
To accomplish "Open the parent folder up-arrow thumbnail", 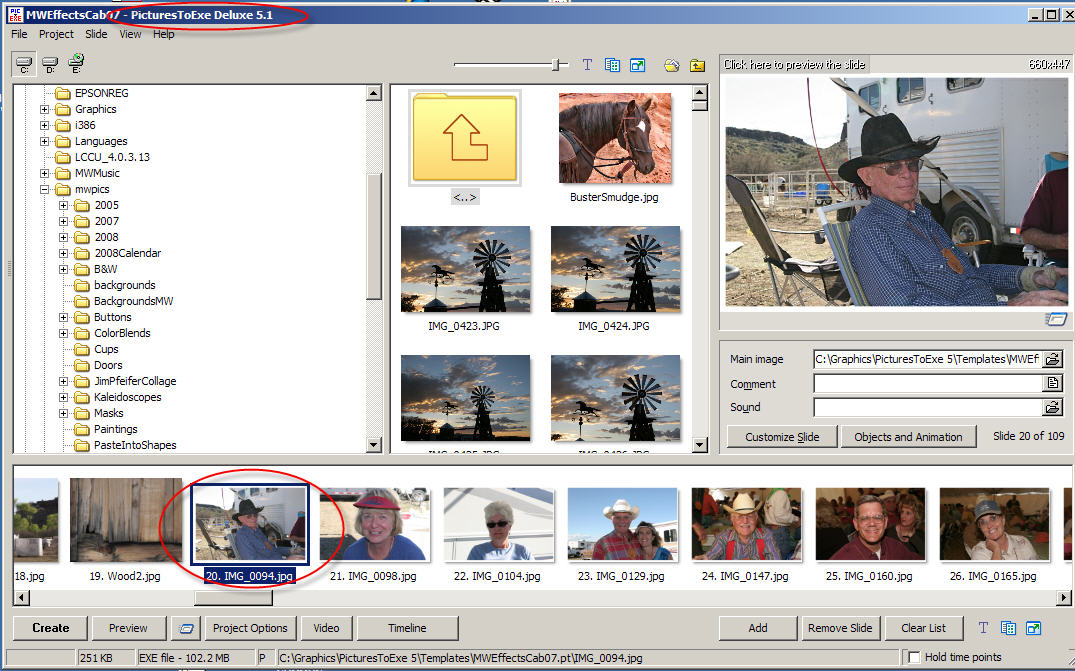I will pos(465,138).
